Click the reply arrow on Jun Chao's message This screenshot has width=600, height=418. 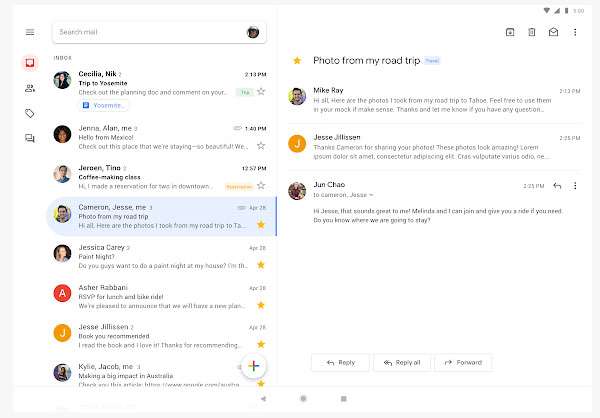(557, 186)
